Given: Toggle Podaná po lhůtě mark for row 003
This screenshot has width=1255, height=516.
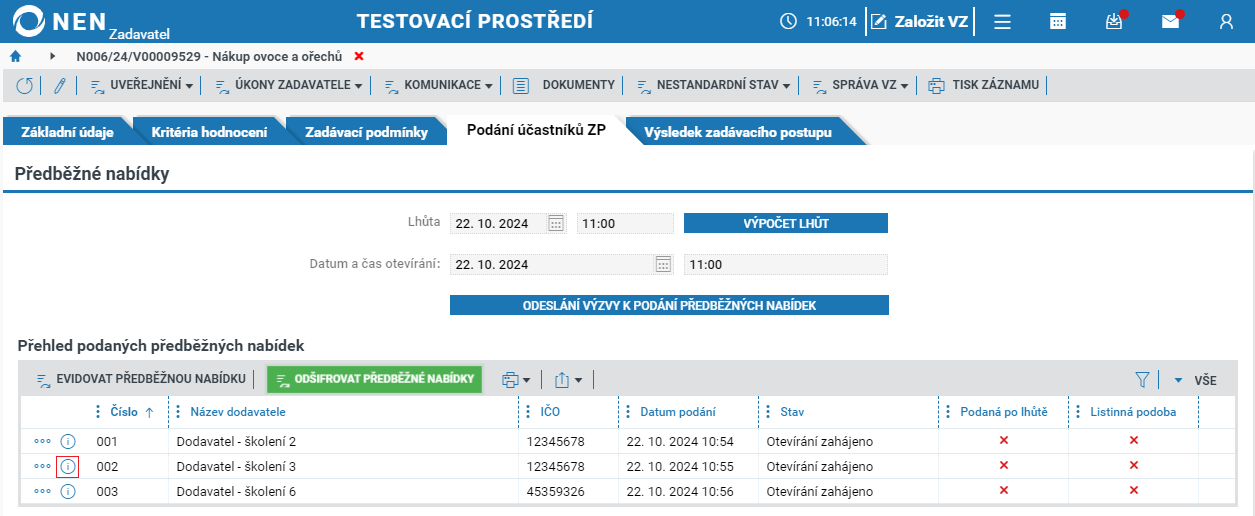Looking at the screenshot, I should [1004, 491].
